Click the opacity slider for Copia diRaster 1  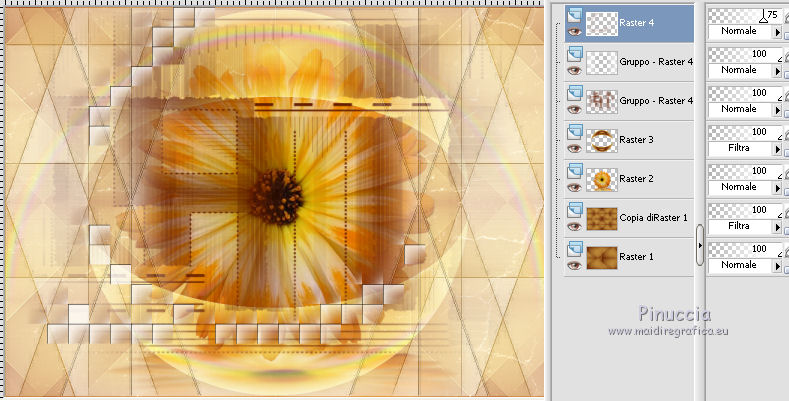pos(745,210)
